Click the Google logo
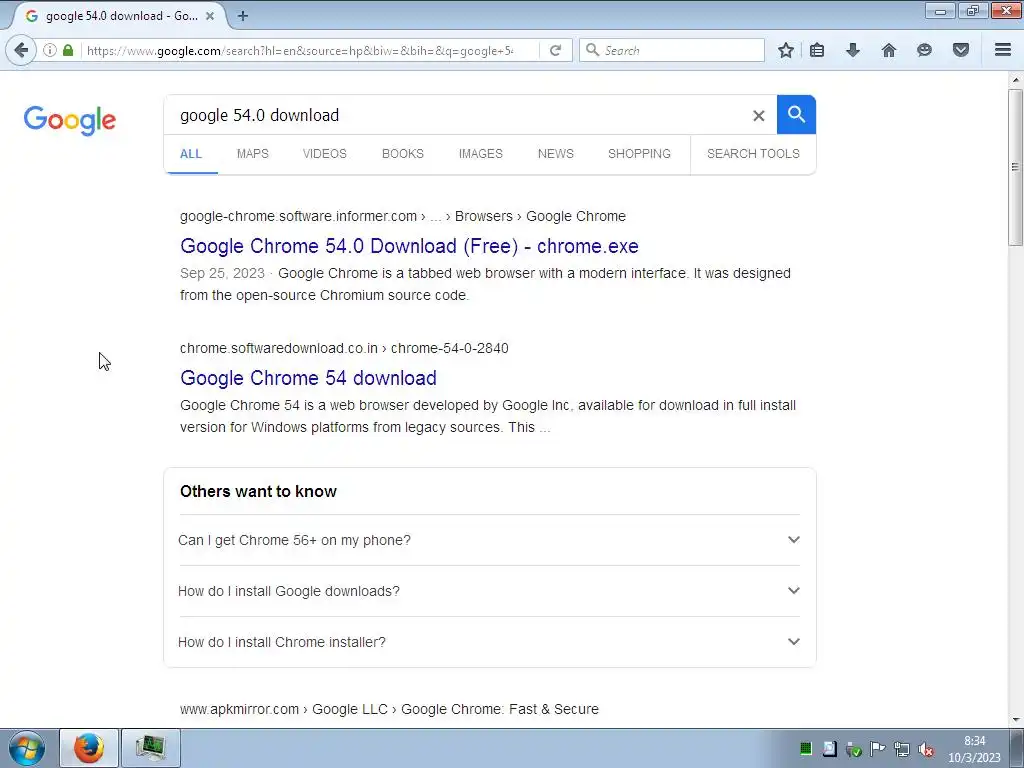This screenshot has height=768, width=1024. [x=70, y=120]
